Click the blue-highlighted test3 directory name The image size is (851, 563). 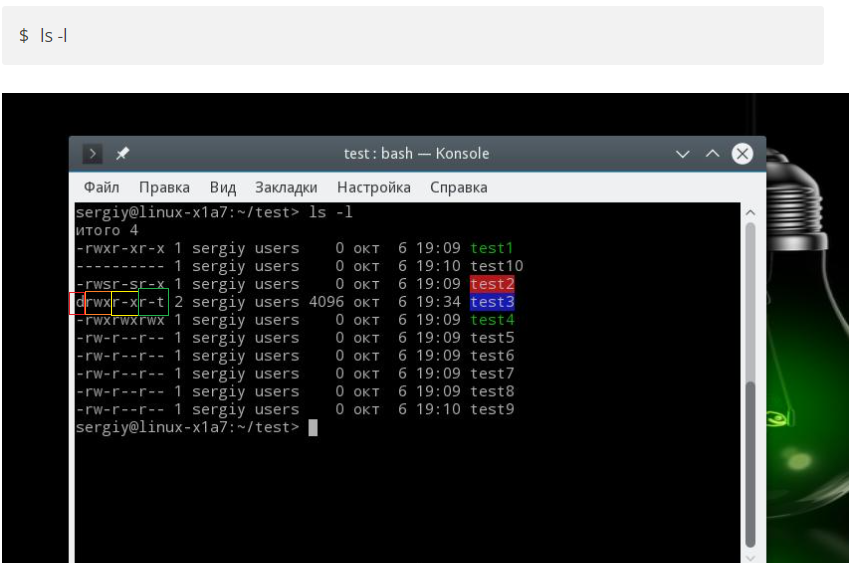point(492,302)
